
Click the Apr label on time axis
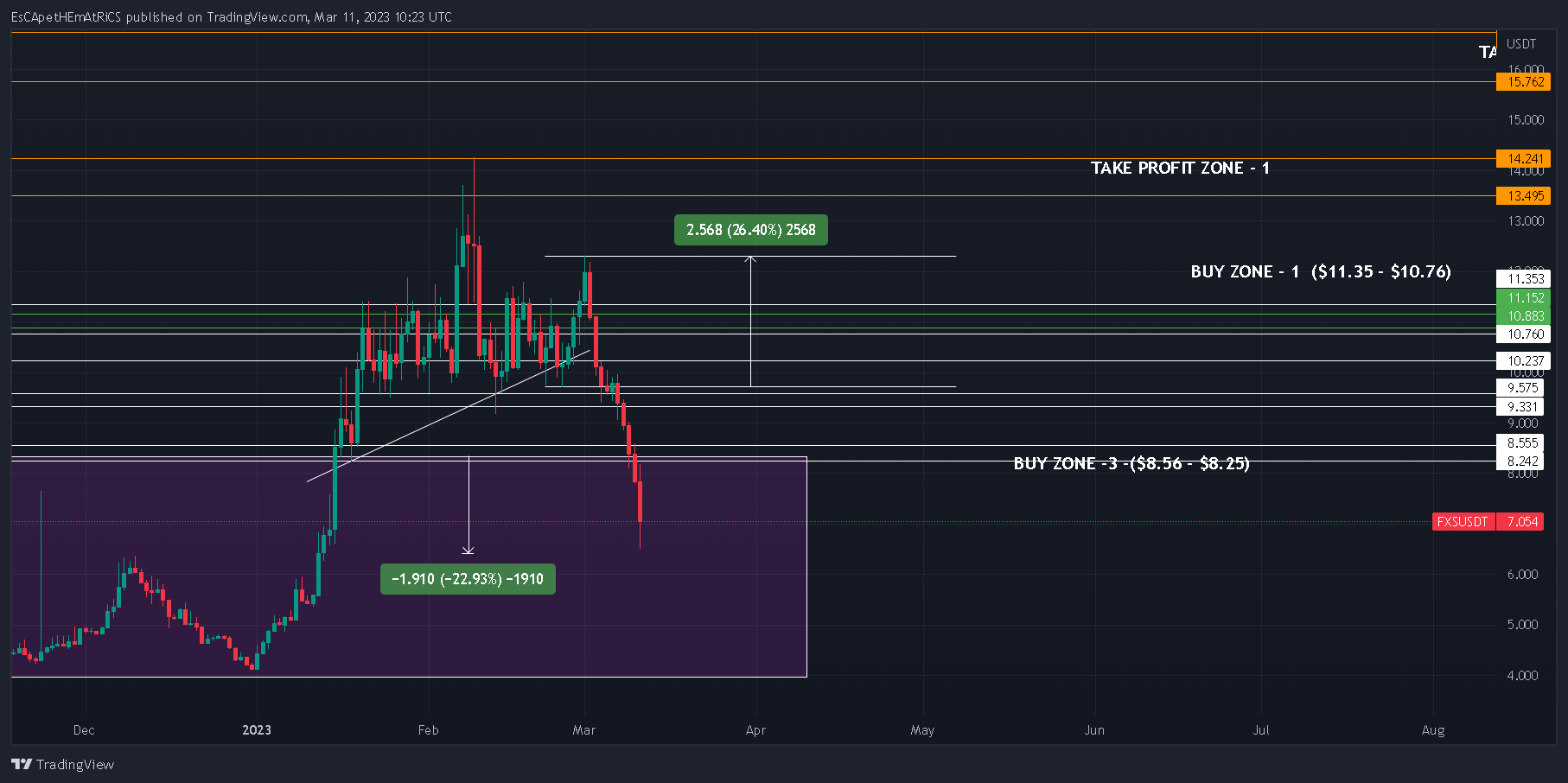755,730
